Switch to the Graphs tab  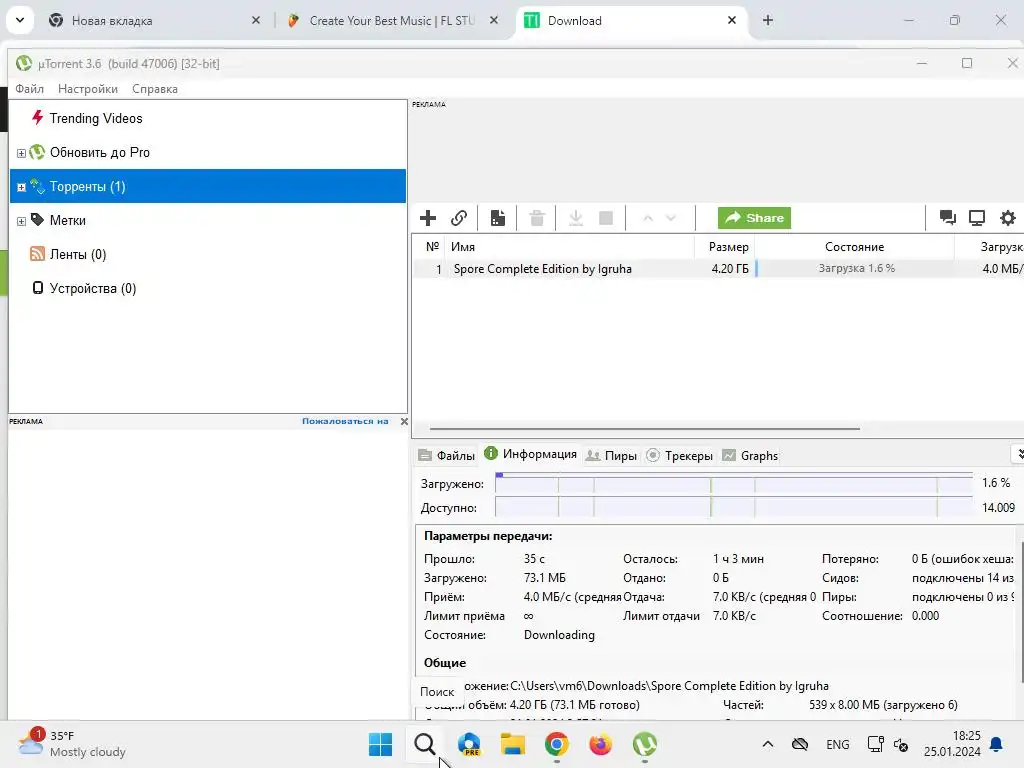point(750,455)
